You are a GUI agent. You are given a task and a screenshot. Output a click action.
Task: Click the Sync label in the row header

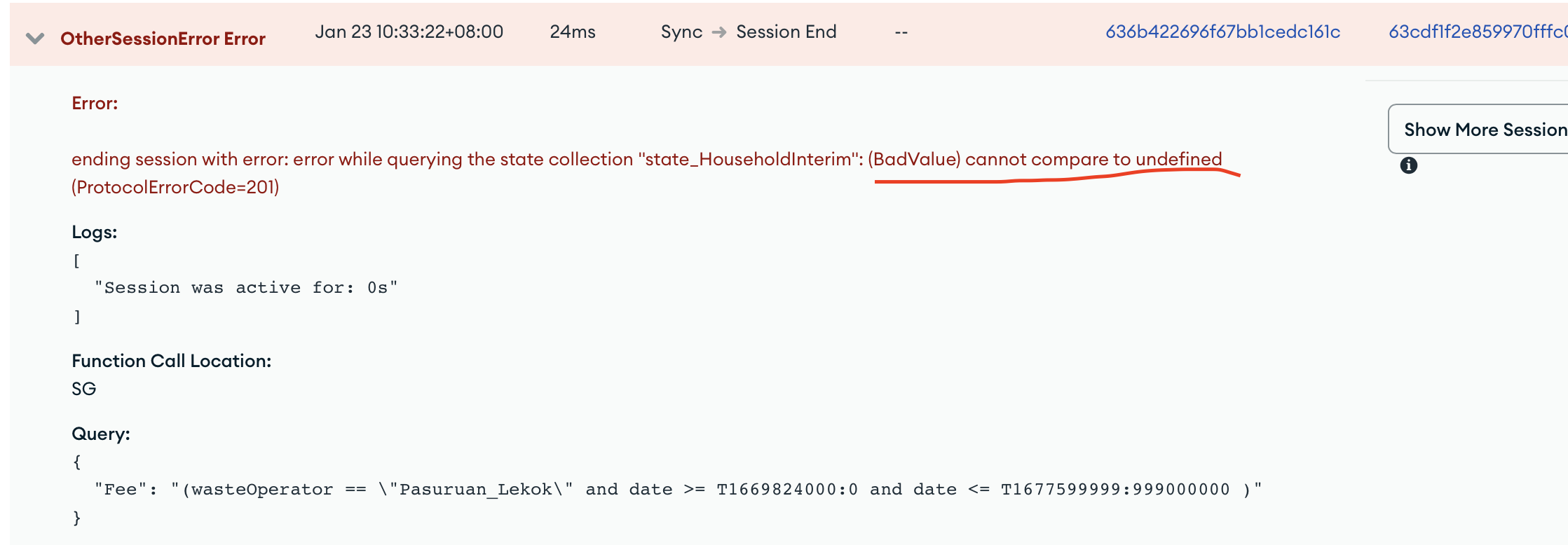[681, 32]
